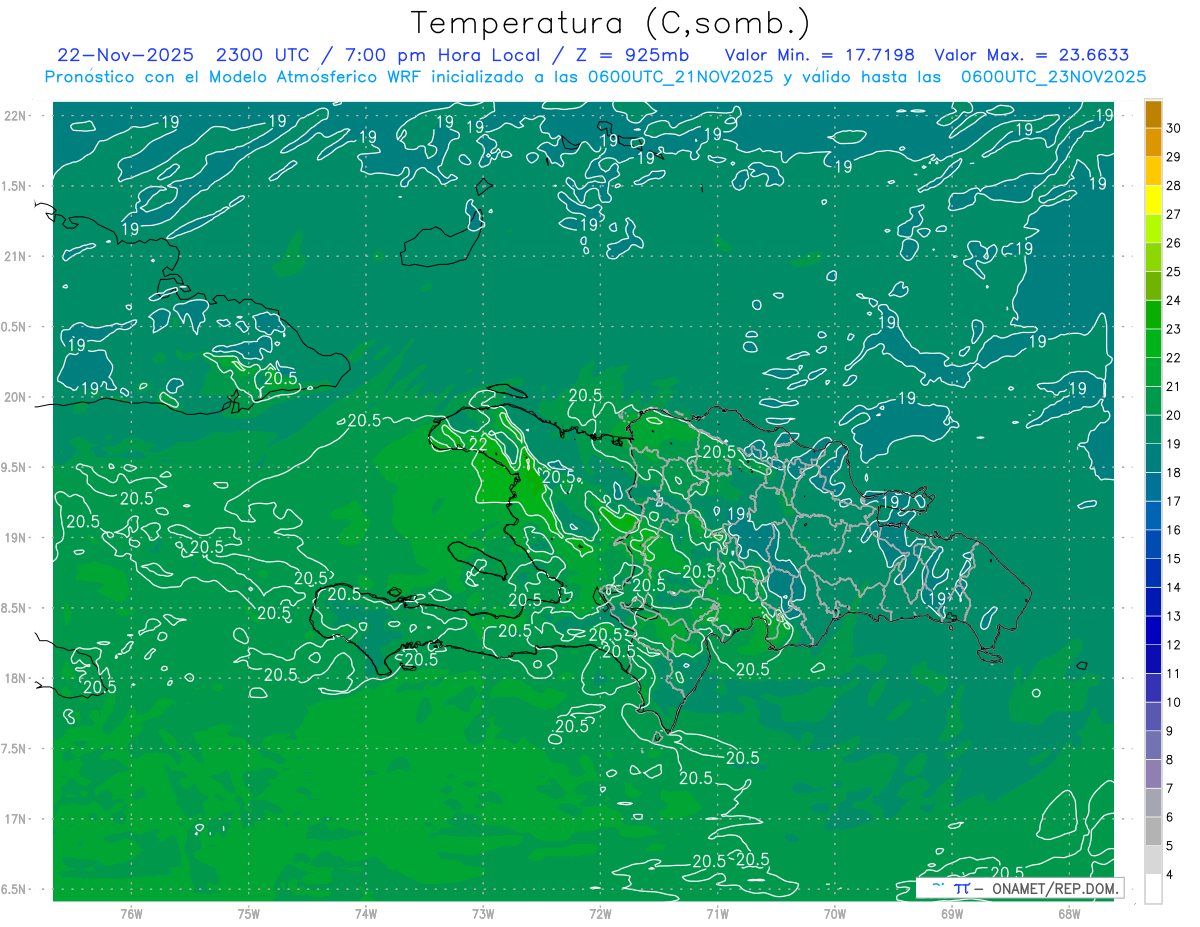Click the "71W" longitude axis label
This screenshot has height=927, width=1200.
(717, 913)
